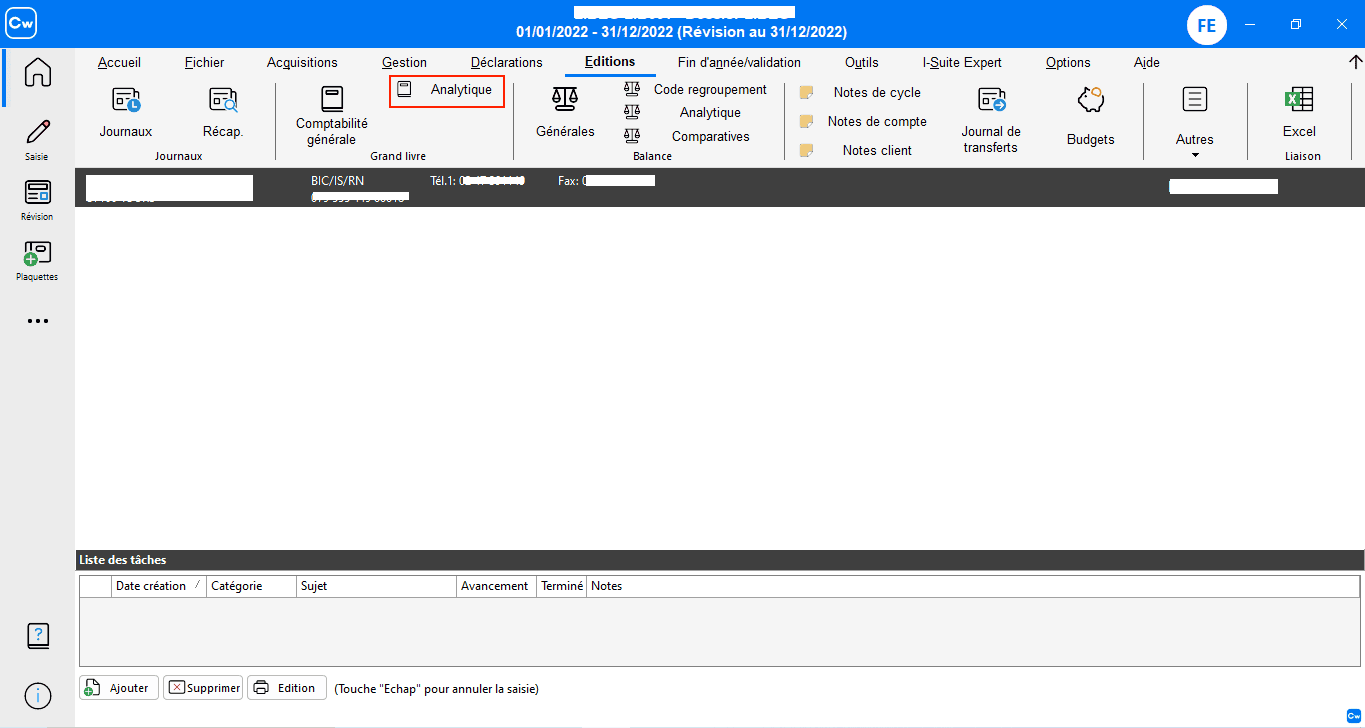Open Générales balance
Screen dimensions: 1365x728
point(565,111)
